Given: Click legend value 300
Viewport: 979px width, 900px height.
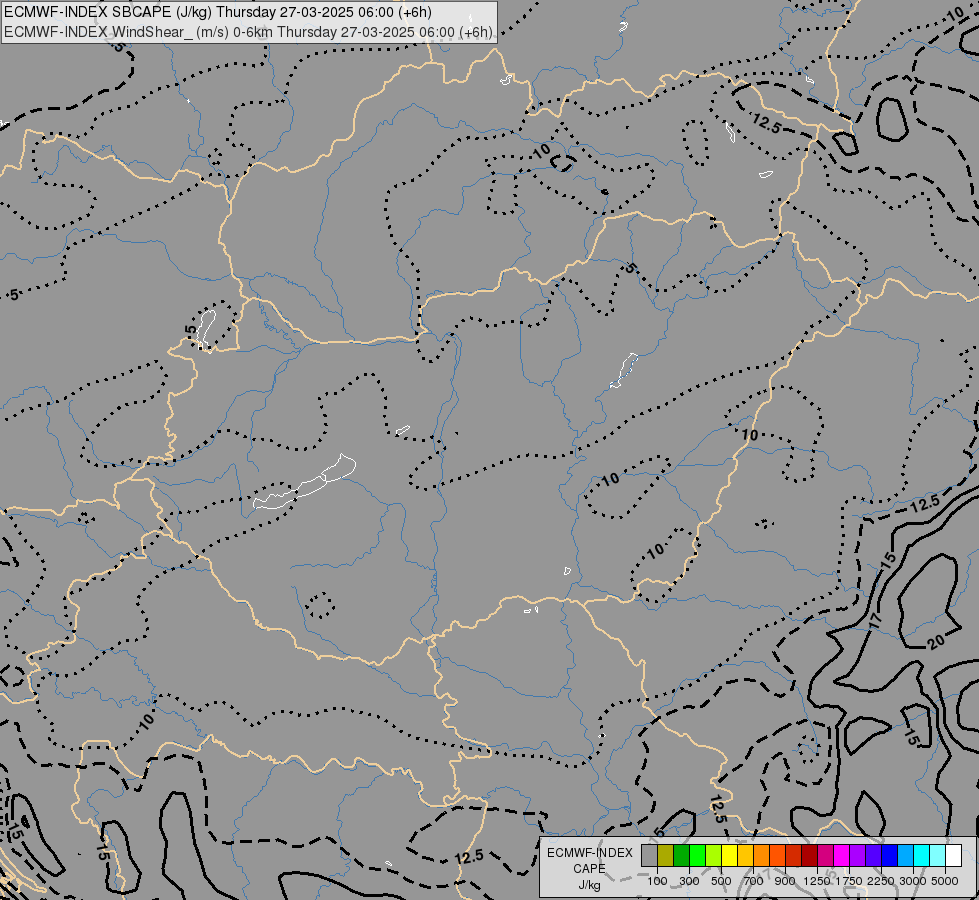Looking at the screenshot, I should coord(689,881).
